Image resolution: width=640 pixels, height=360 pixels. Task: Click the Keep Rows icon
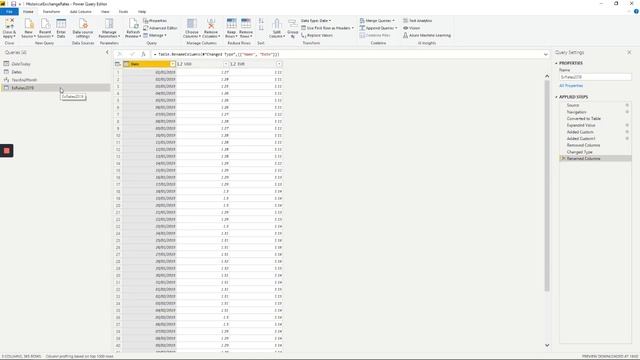pyautogui.click(x=231, y=24)
